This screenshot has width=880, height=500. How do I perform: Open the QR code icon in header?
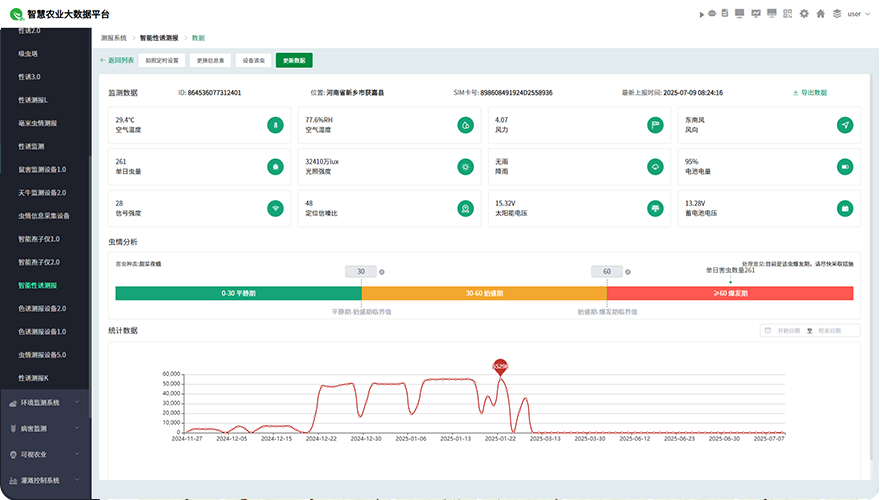pyautogui.click(x=789, y=14)
